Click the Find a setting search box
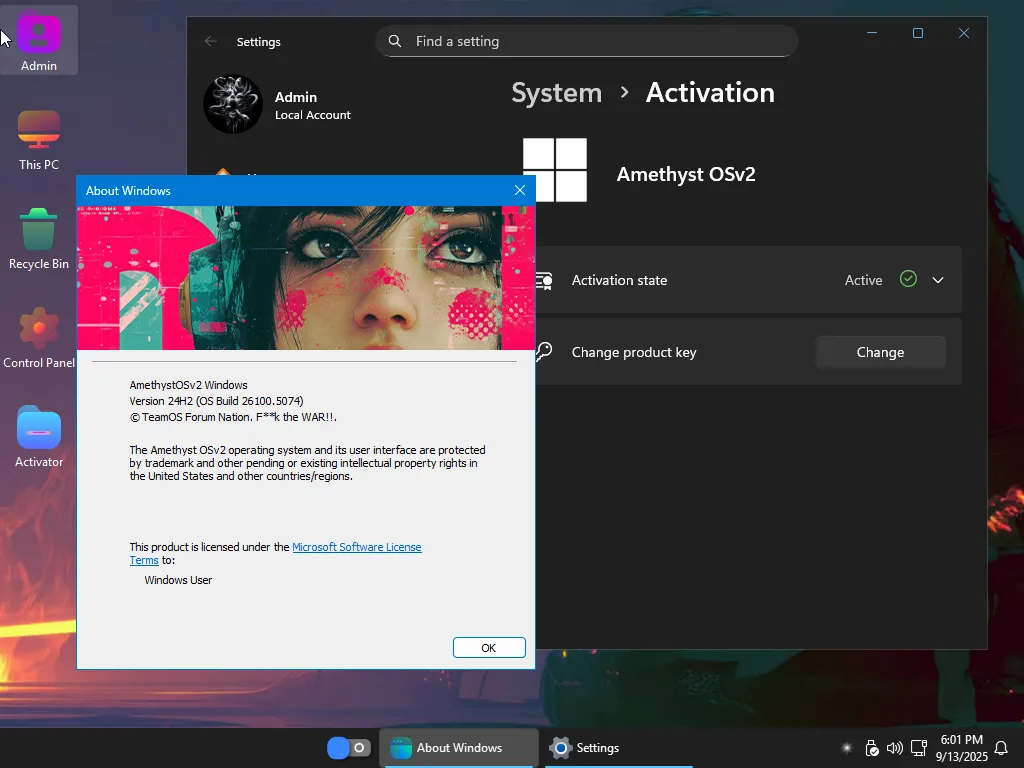Image resolution: width=1024 pixels, height=768 pixels. (x=586, y=41)
